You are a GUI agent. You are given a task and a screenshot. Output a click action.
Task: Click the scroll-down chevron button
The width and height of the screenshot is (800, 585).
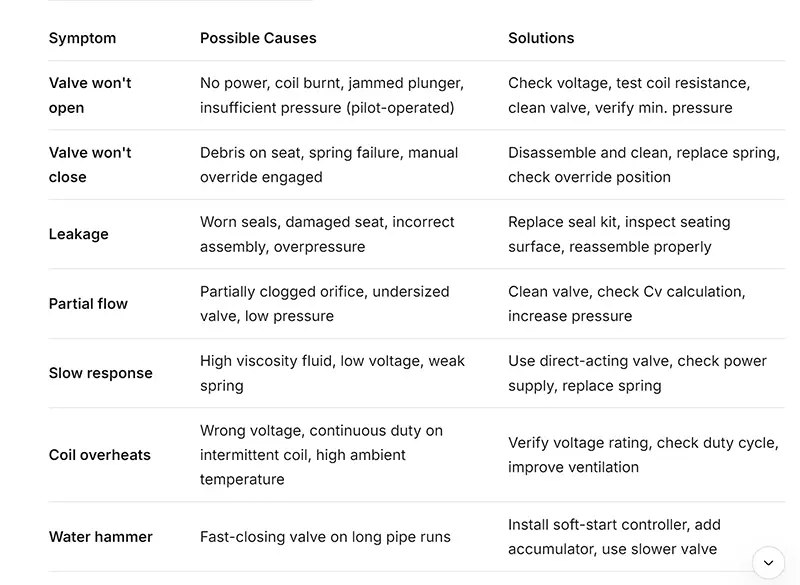(768, 563)
